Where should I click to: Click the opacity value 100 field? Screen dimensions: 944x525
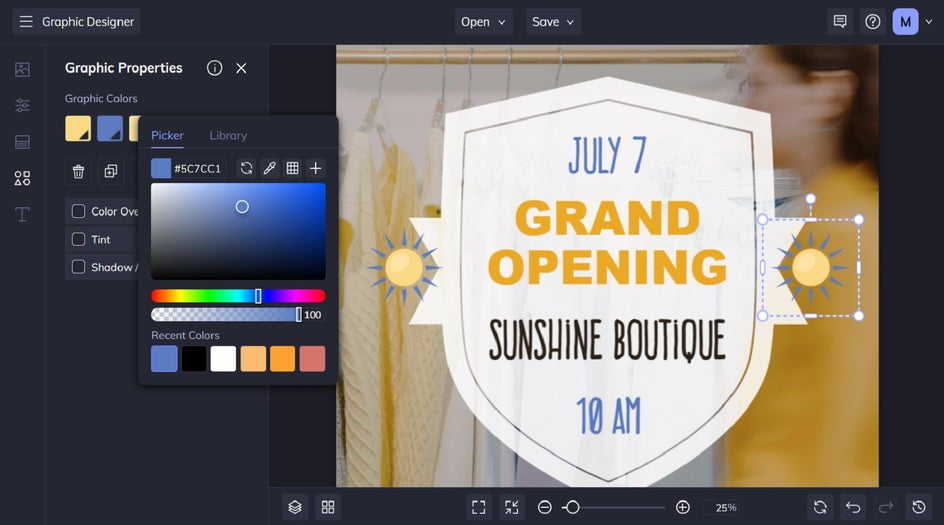tap(313, 315)
